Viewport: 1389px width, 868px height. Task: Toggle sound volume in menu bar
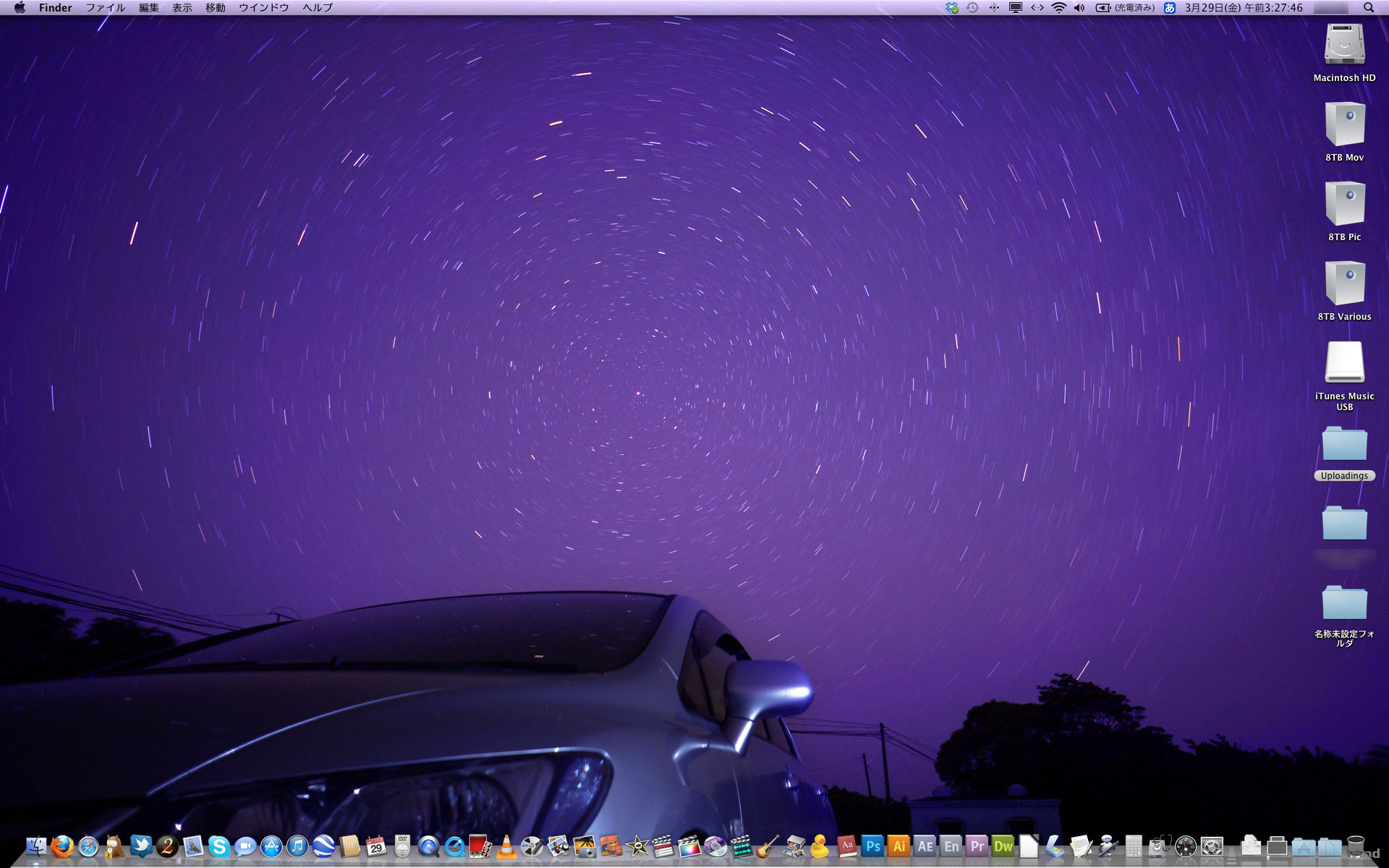pyautogui.click(x=1079, y=8)
